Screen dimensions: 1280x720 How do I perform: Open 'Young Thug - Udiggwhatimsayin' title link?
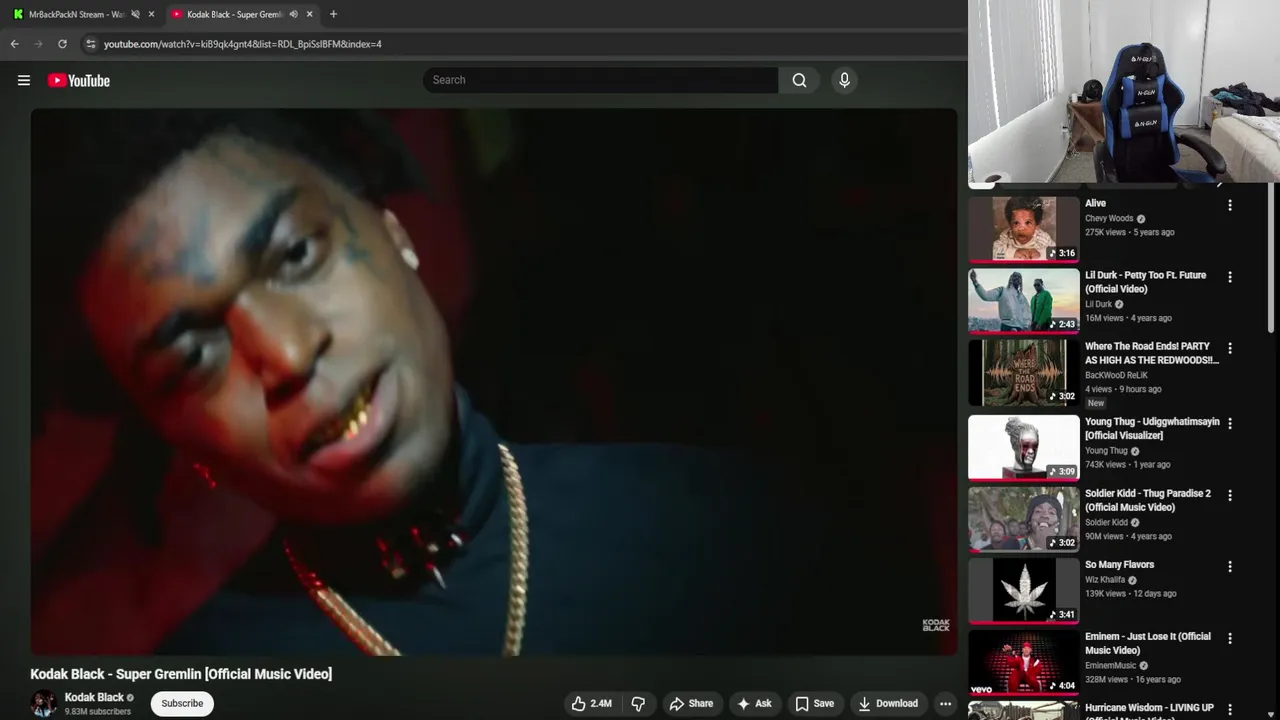tap(1152, 428)
